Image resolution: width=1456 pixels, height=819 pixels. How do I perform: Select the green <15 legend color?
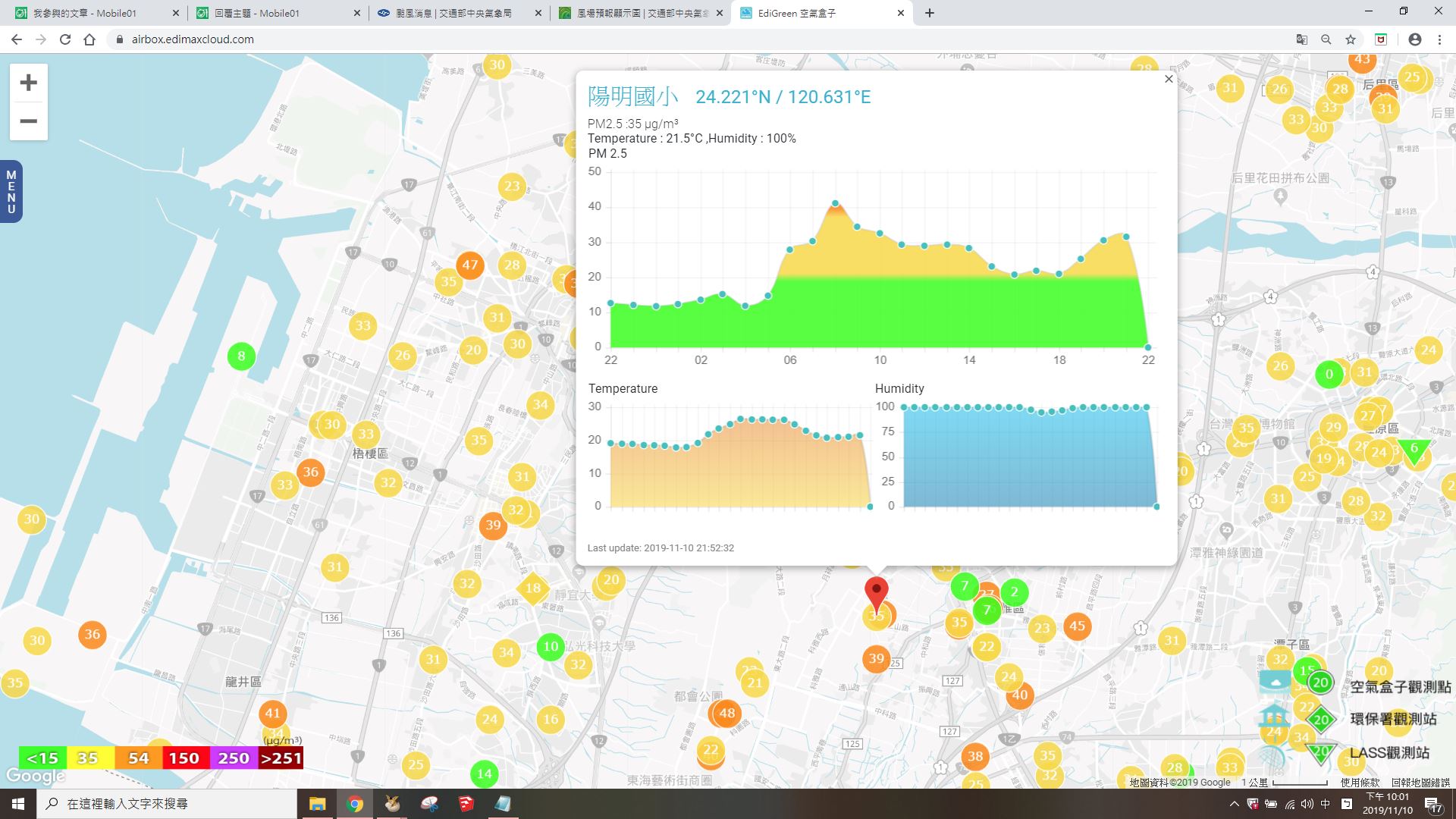point(42,758)
